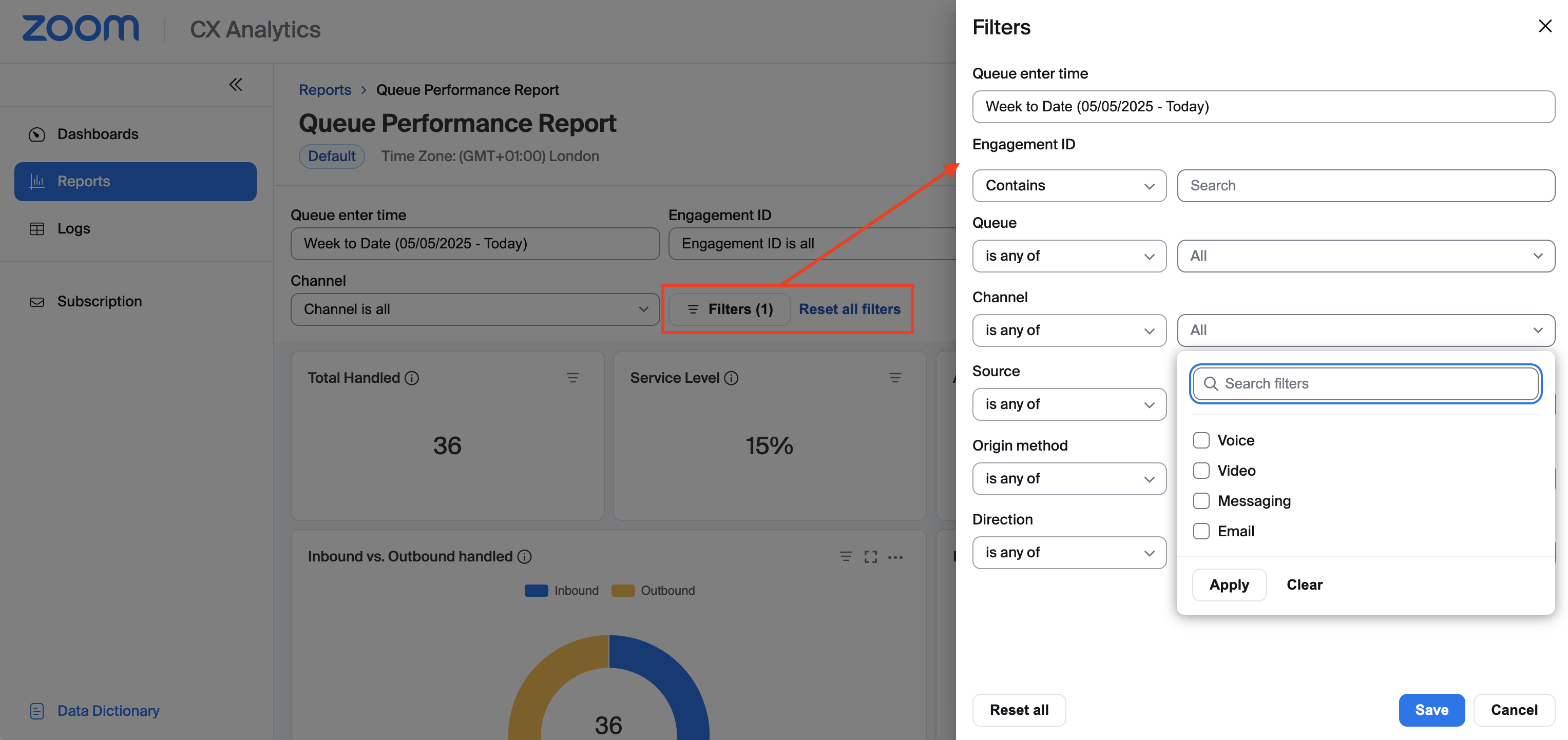Click the Zoom logo
Image resolution: width=1568 pixels, height=740 pixels.
[80, 29]
